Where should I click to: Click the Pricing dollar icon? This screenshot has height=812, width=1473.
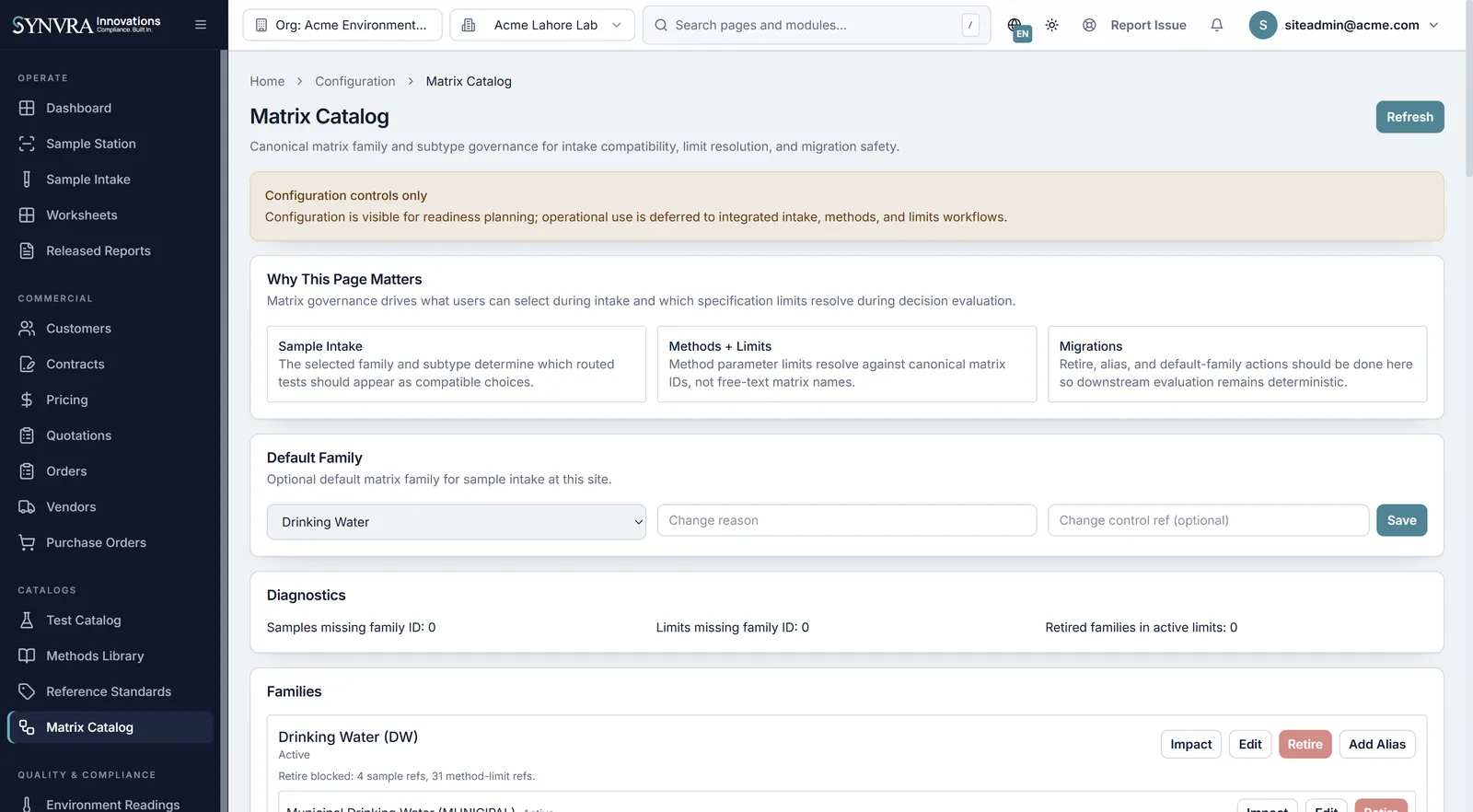[27, 400]
